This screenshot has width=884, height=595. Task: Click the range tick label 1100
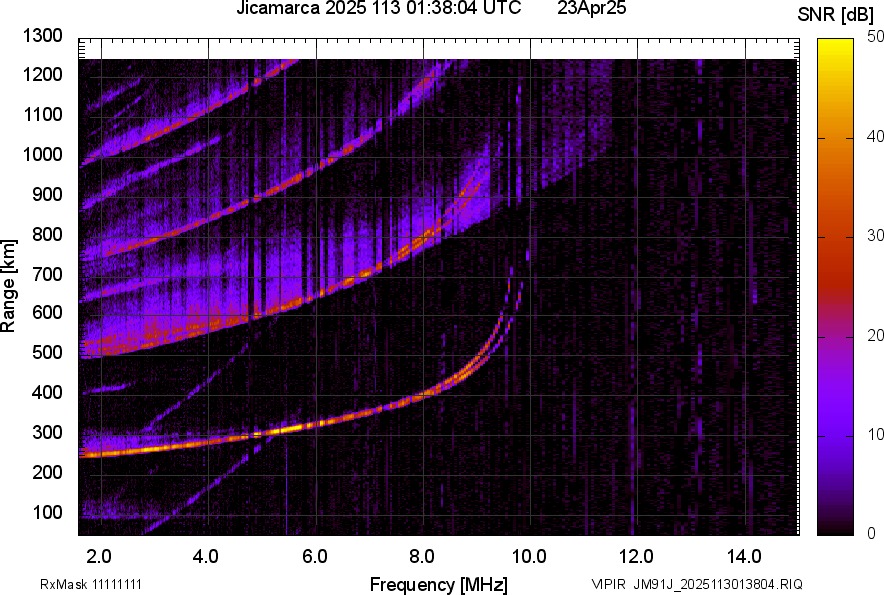coord(43,114)
